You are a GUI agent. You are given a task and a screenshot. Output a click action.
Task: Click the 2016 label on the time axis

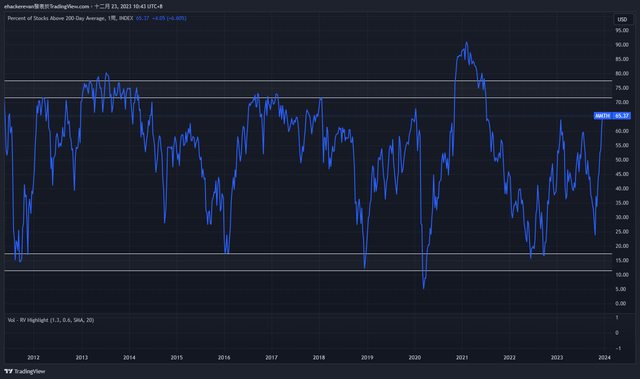[224, 357]
